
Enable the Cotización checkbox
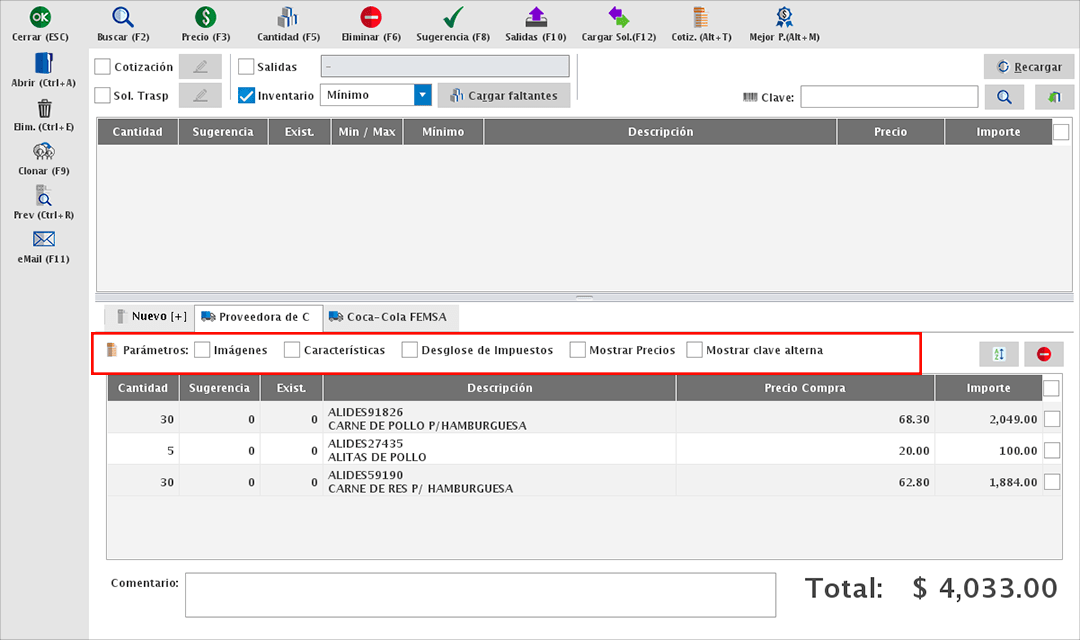103,67
